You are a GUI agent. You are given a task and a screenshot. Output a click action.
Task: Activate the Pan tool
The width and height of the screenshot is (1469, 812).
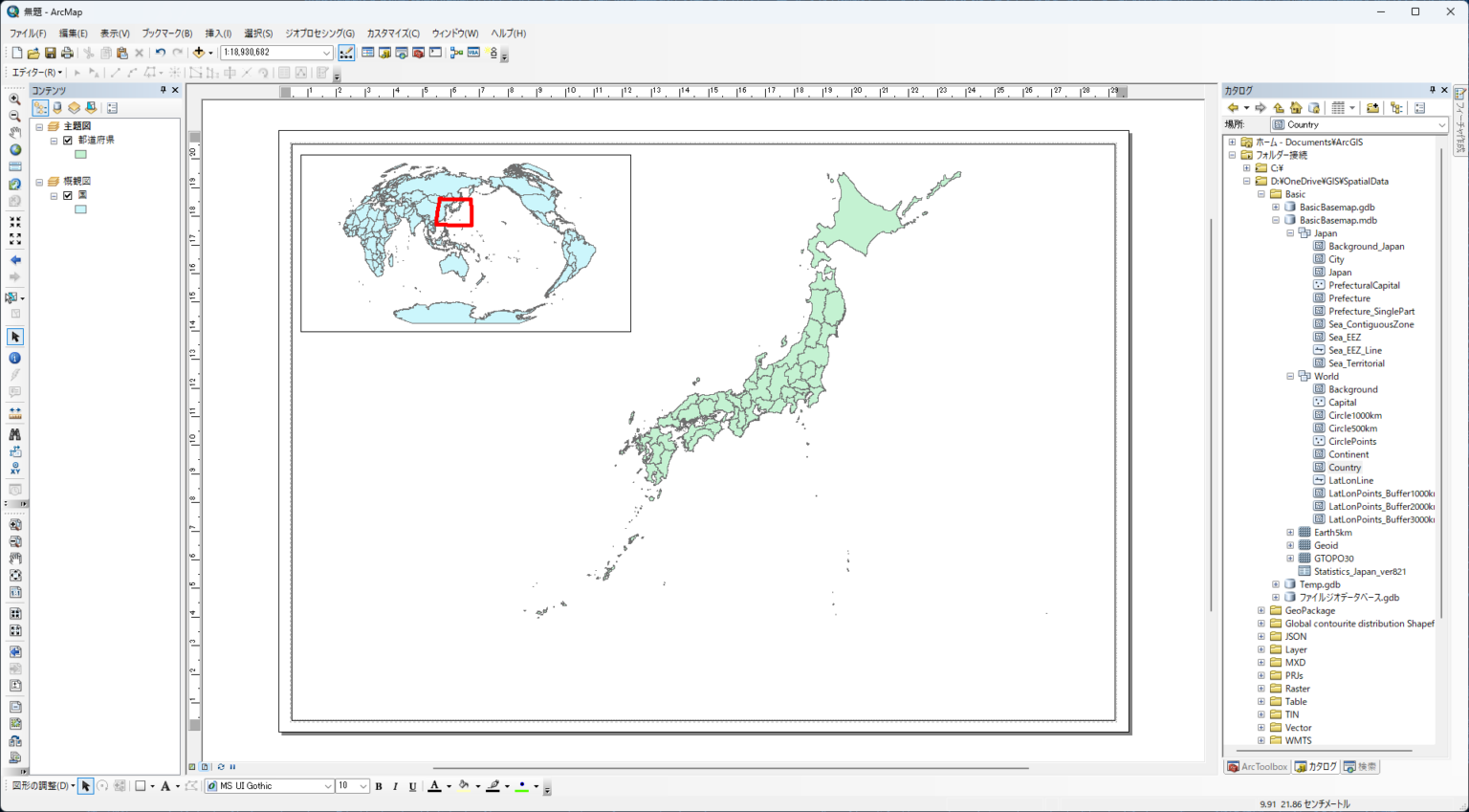[x=14, y=132]
